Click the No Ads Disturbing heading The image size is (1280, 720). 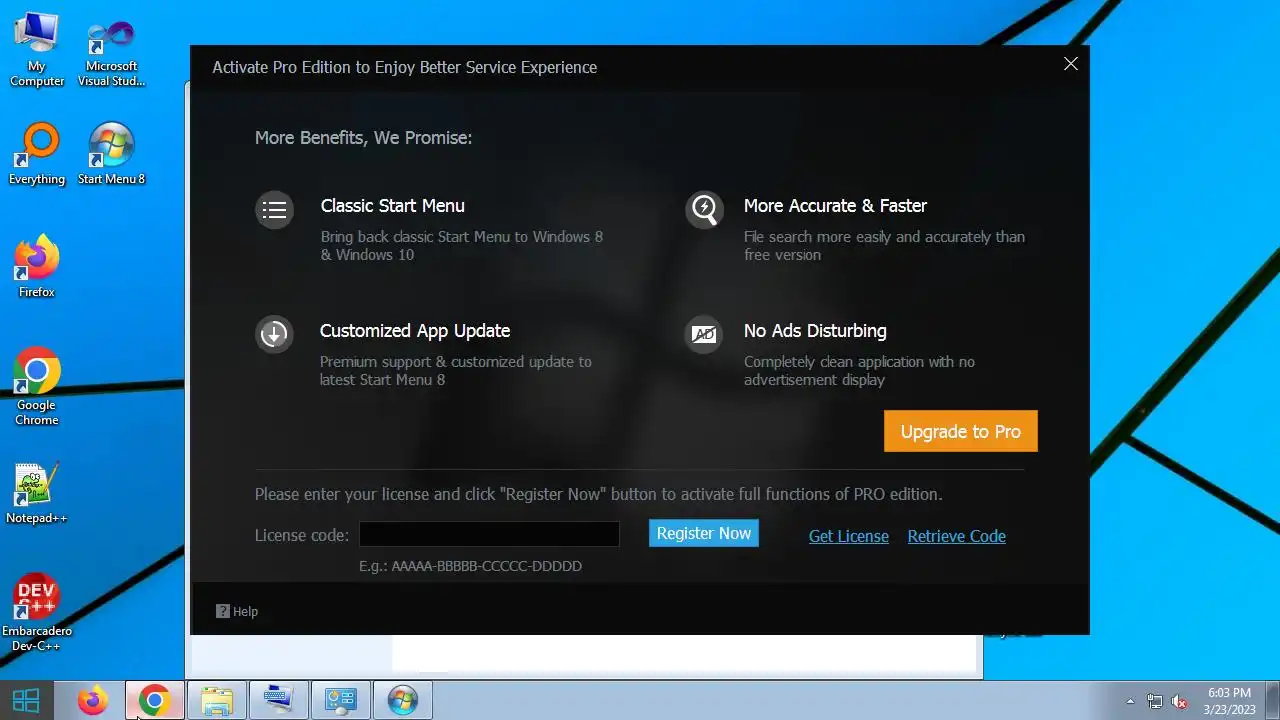[815, 330]
